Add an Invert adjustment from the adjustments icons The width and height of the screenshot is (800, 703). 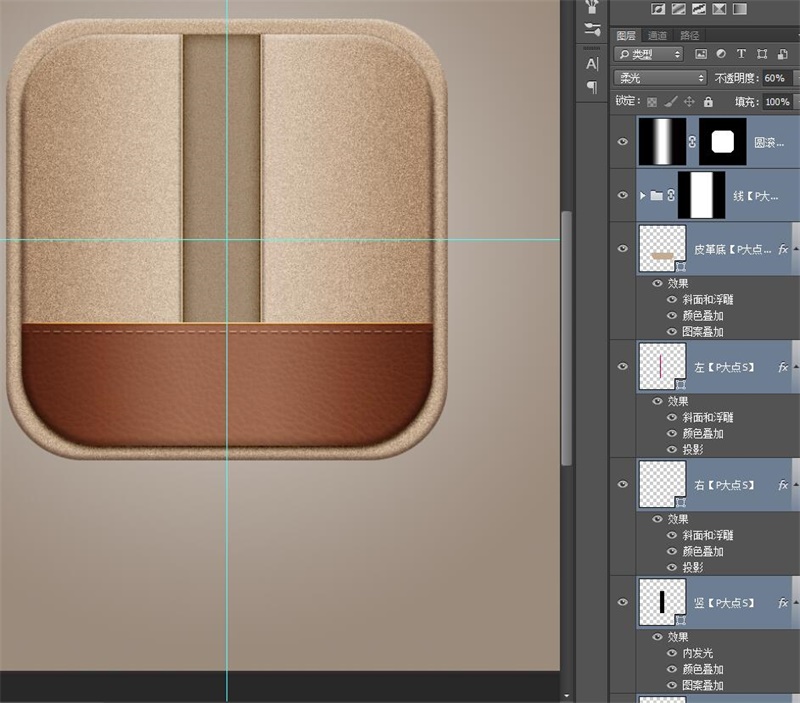[x=658, y=9]
